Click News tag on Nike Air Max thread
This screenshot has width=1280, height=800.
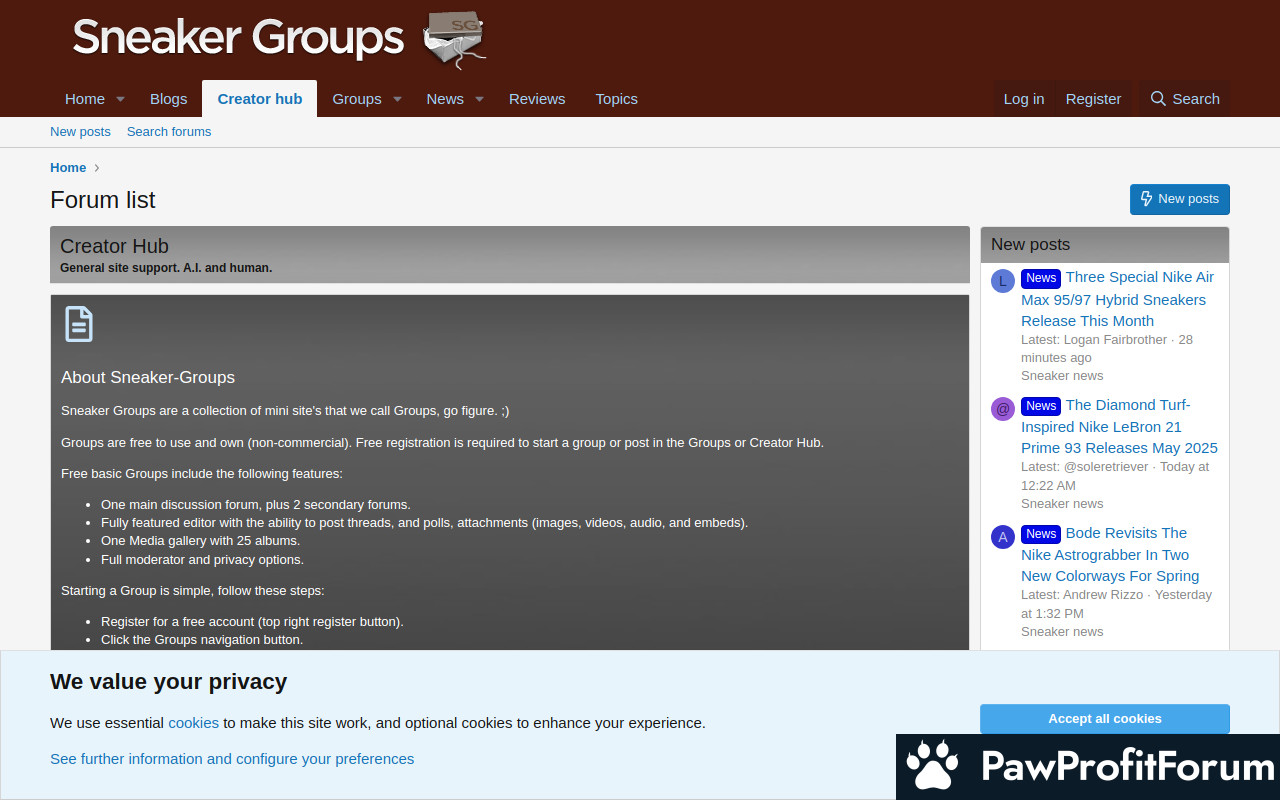1041,278
